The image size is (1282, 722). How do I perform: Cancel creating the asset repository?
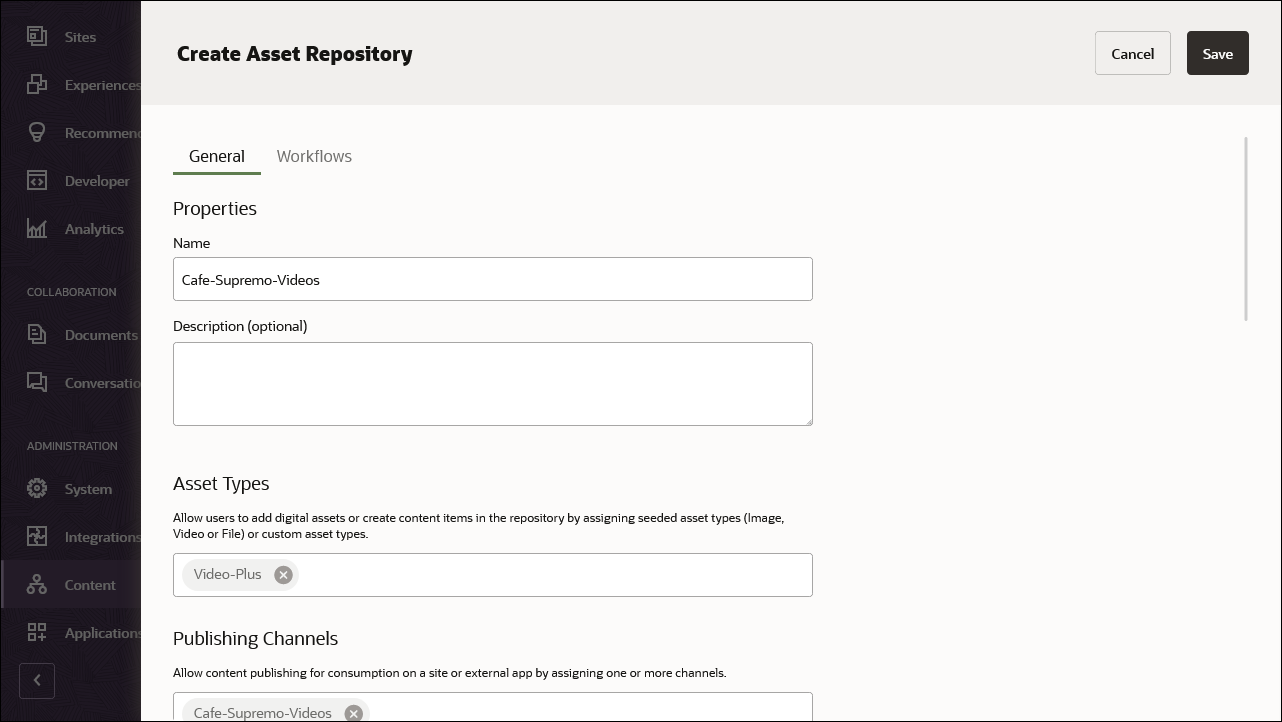1132,53
